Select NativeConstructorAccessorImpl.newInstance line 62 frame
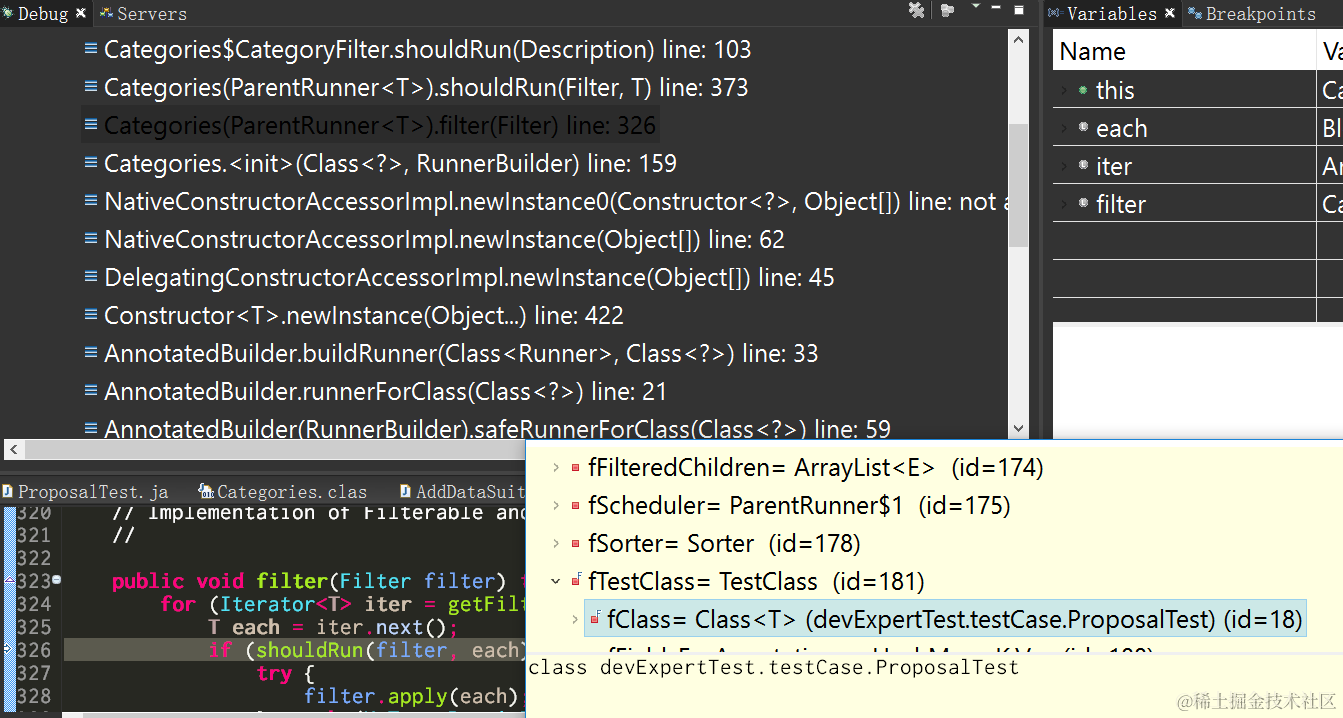1343x718 pixels. [x=444, y=240]
